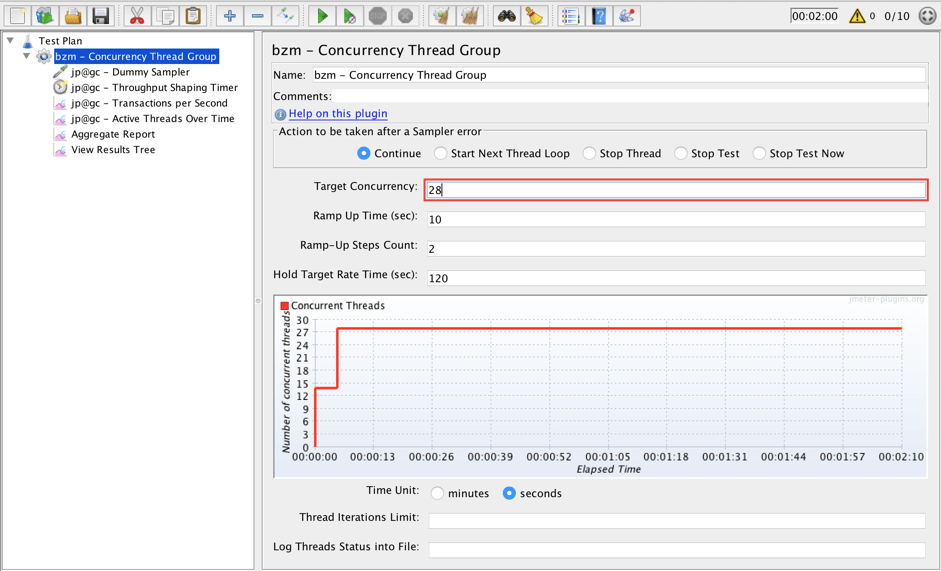
Task: Select the View Results Tree listener
Action: coord(113,150)
